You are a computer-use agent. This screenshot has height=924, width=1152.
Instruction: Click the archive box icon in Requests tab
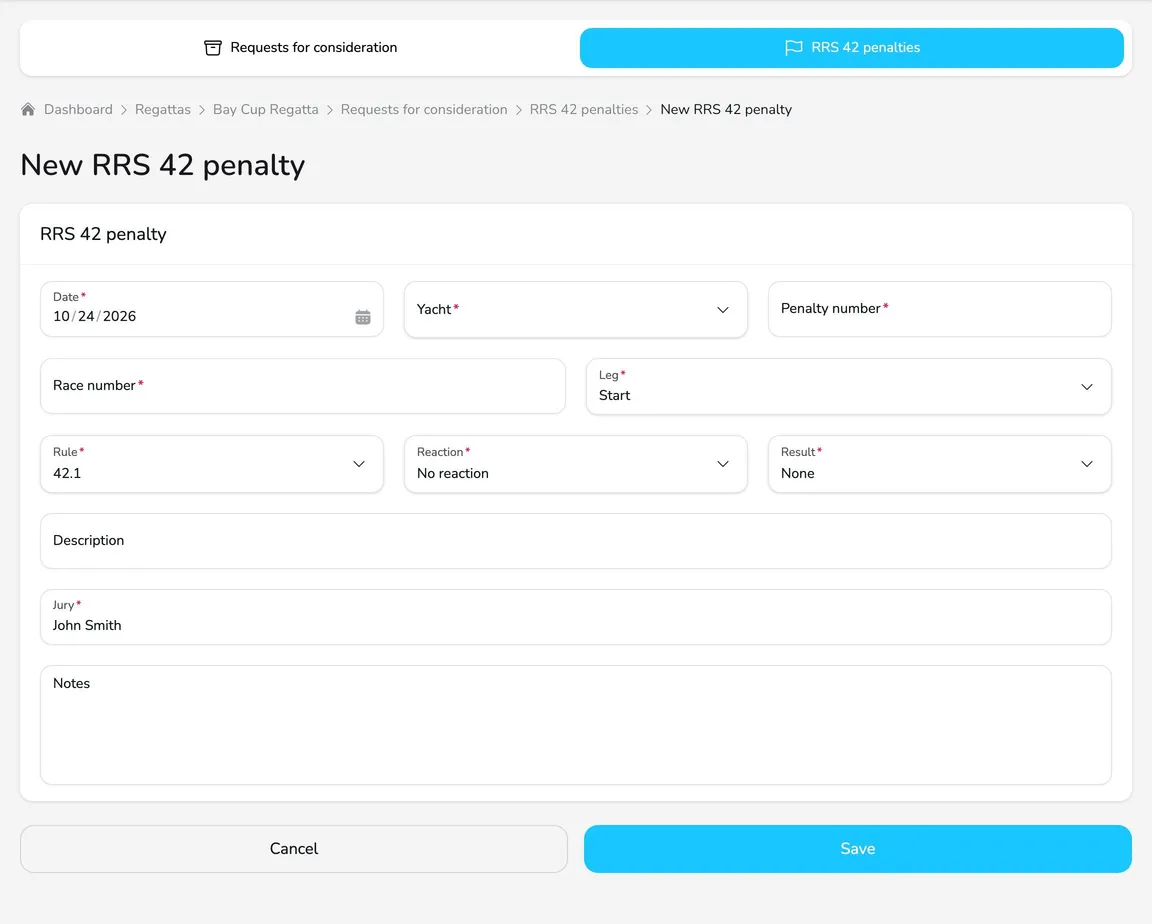[x=212, y=48]
